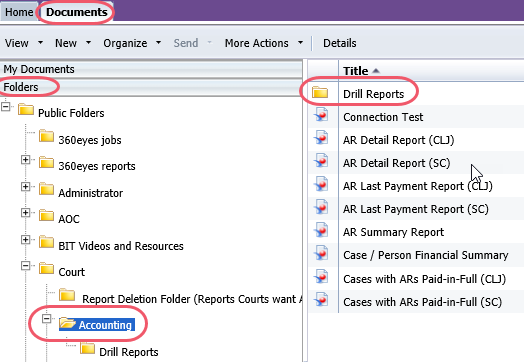Screen dimensions: 524x362
Task: Click the Administrator folder icon
Action: (x=46, y=189)
